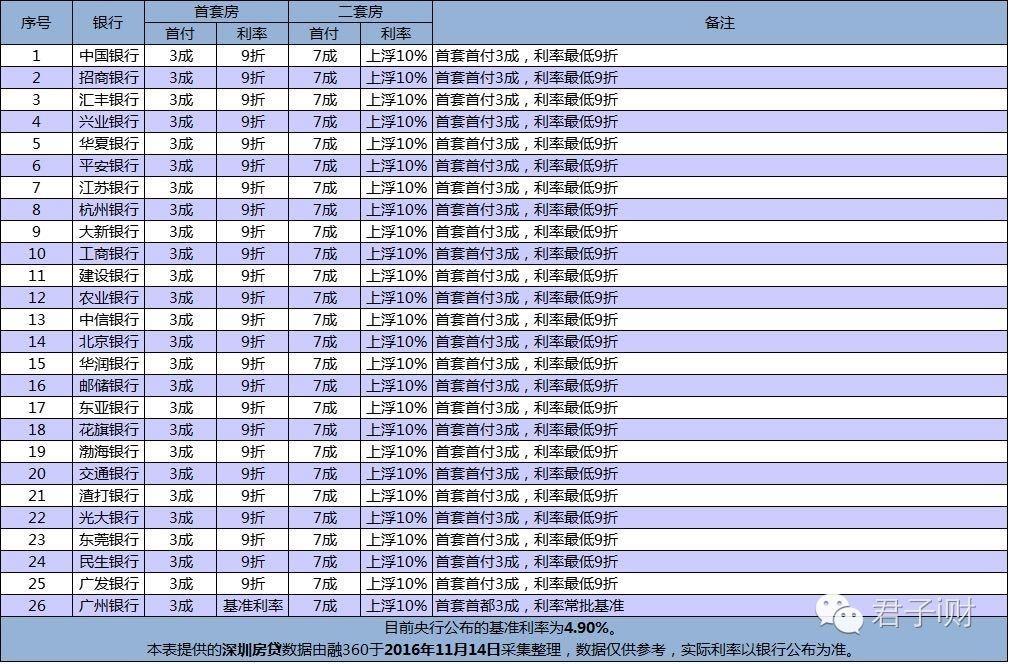Screen dimensions: 1010x664
Task: Select the 东亚银行 cell
Action: click(x=108, y=408)
